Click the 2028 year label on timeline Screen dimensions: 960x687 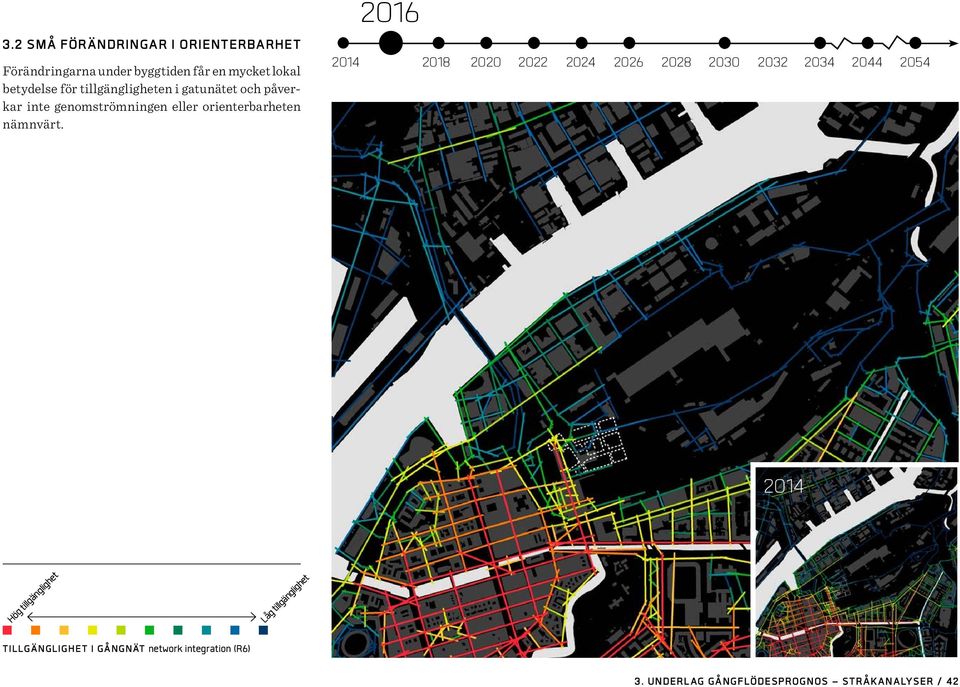(676, 62)
